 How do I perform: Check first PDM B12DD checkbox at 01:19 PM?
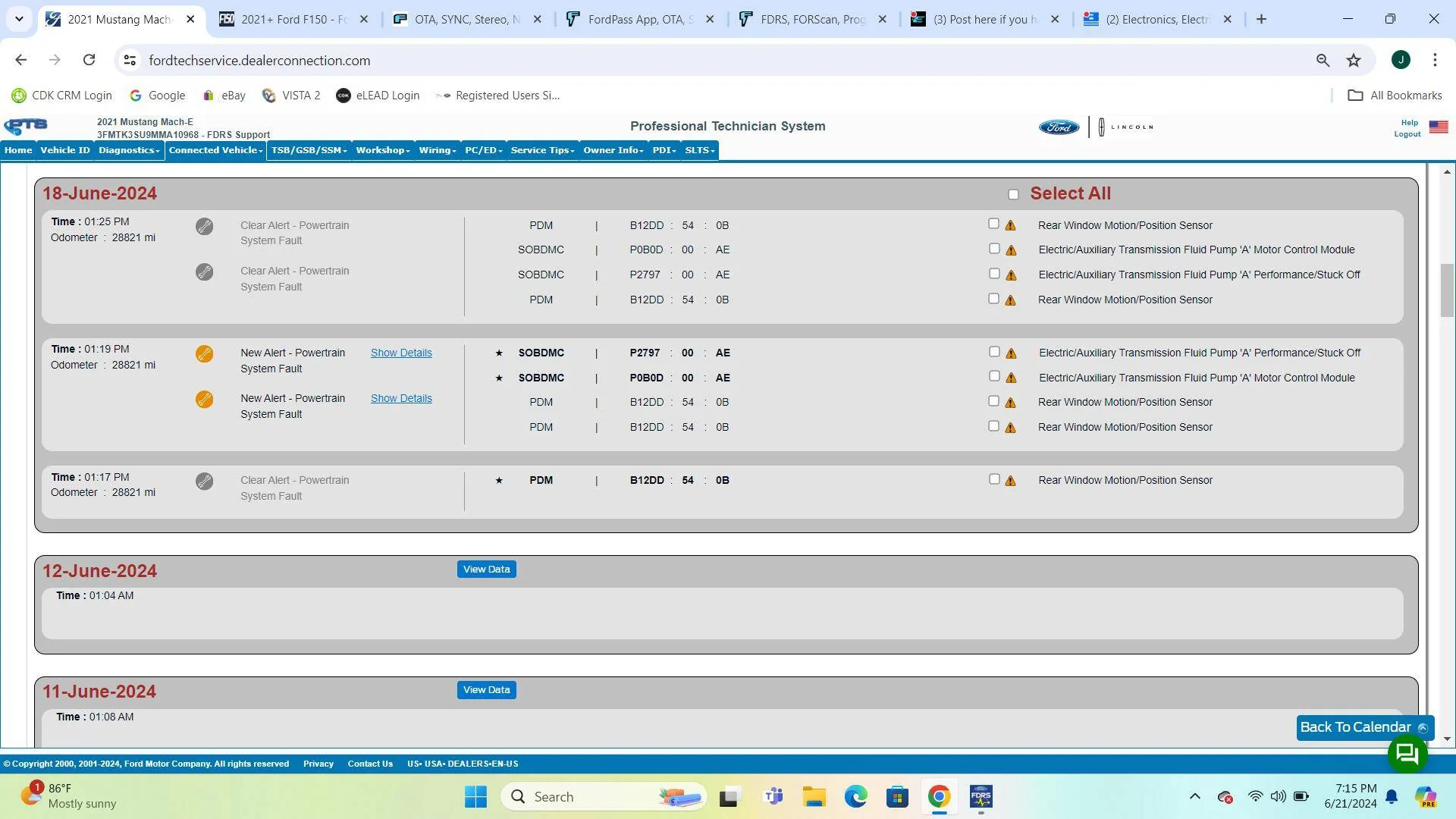point(994,401)
